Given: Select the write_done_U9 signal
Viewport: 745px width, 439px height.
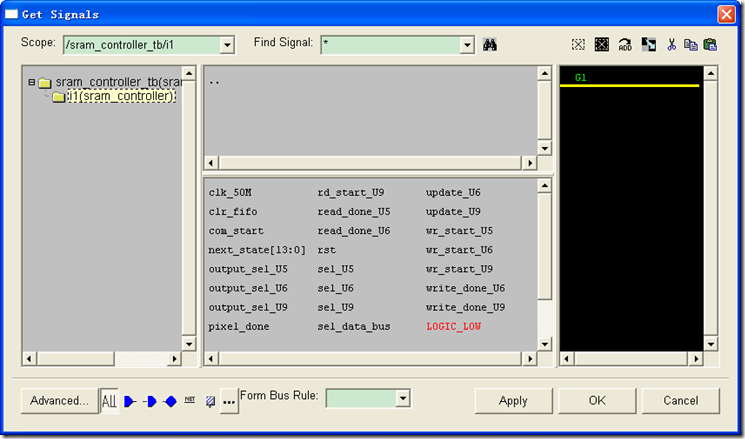Looking at the screenshot, I should click(466, 307).
